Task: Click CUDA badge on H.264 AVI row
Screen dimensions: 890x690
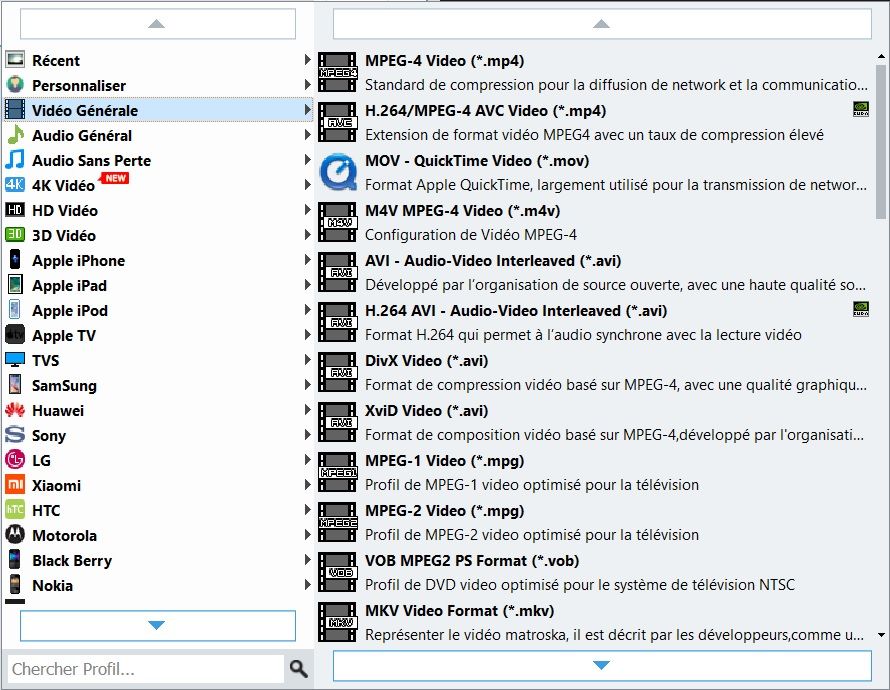Action: [860, 309]
